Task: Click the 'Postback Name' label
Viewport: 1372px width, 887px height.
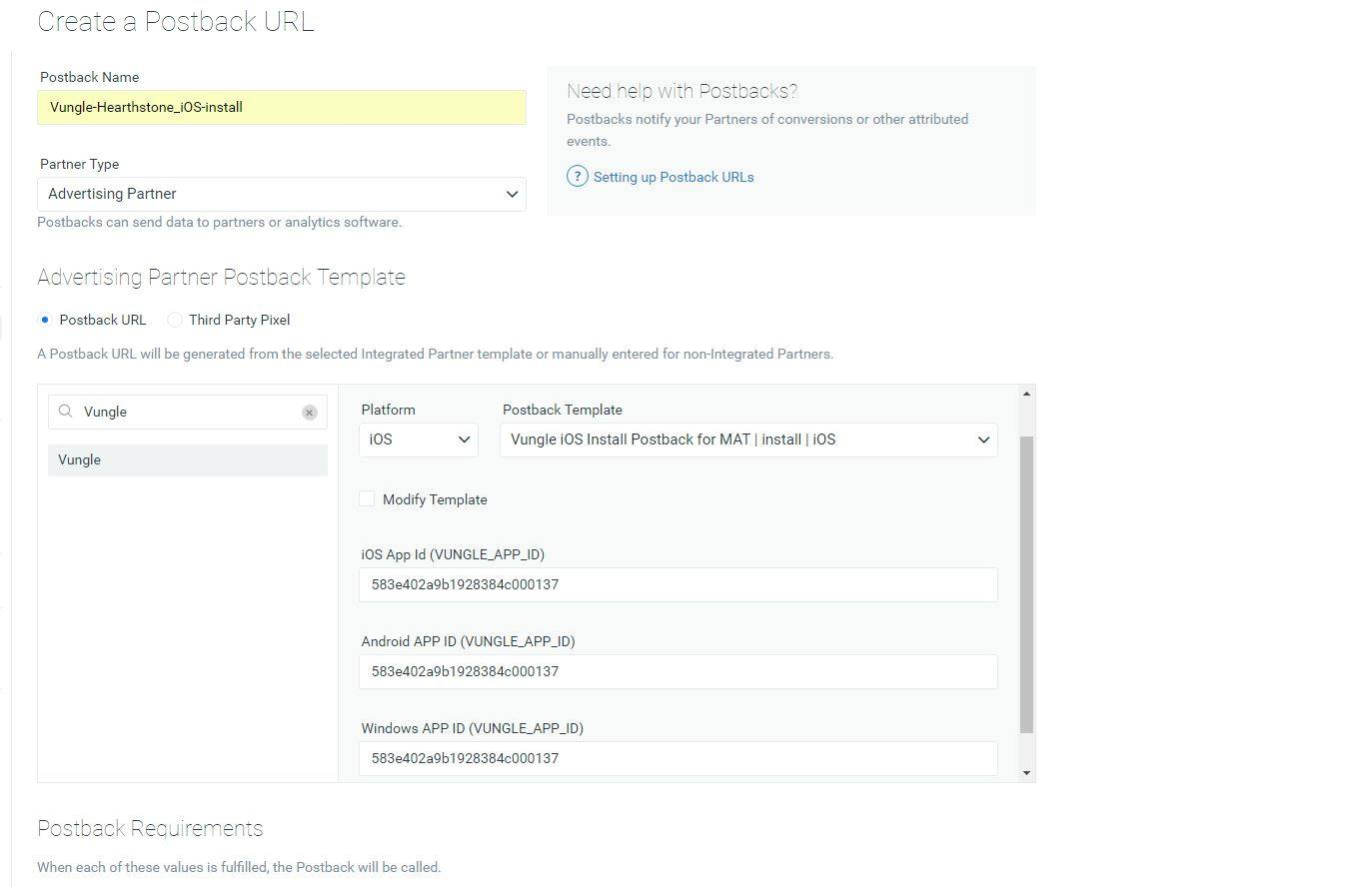Action: click(x=90, y=77)
